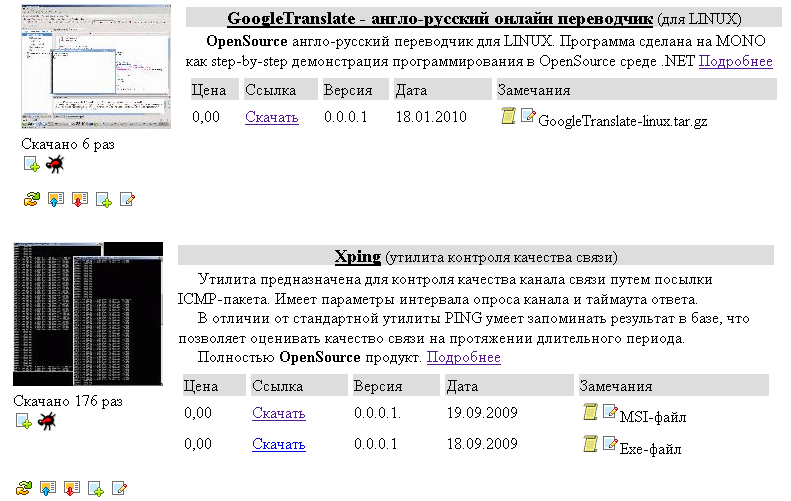Click the add icon beside Xping's bug icon

pyautogui.click(x=24, y=421)
